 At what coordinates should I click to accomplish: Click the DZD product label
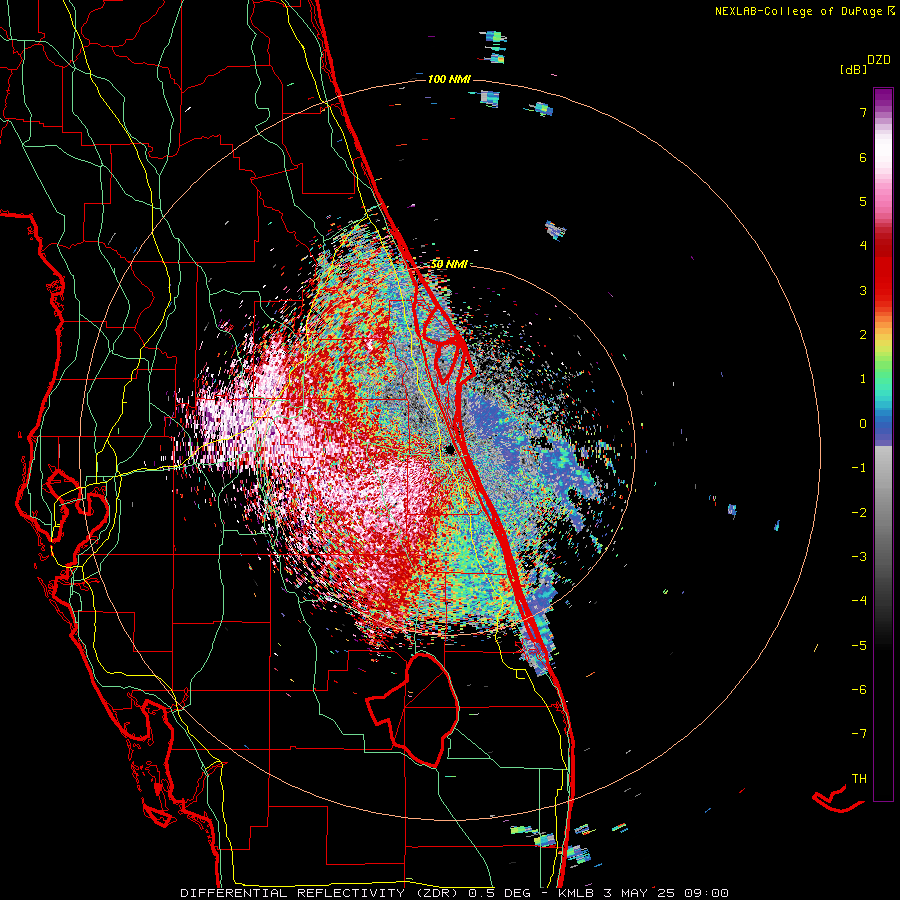(879, 60)
